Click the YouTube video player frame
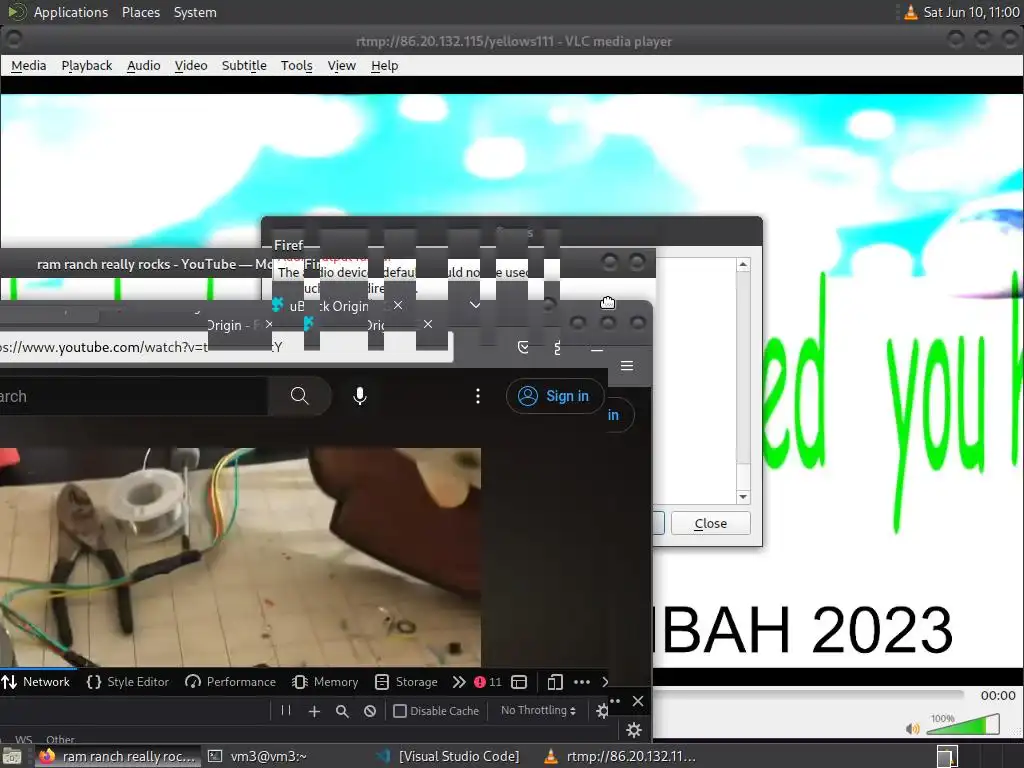Viewport: 1024px width, 768px height. coord(240,556)
